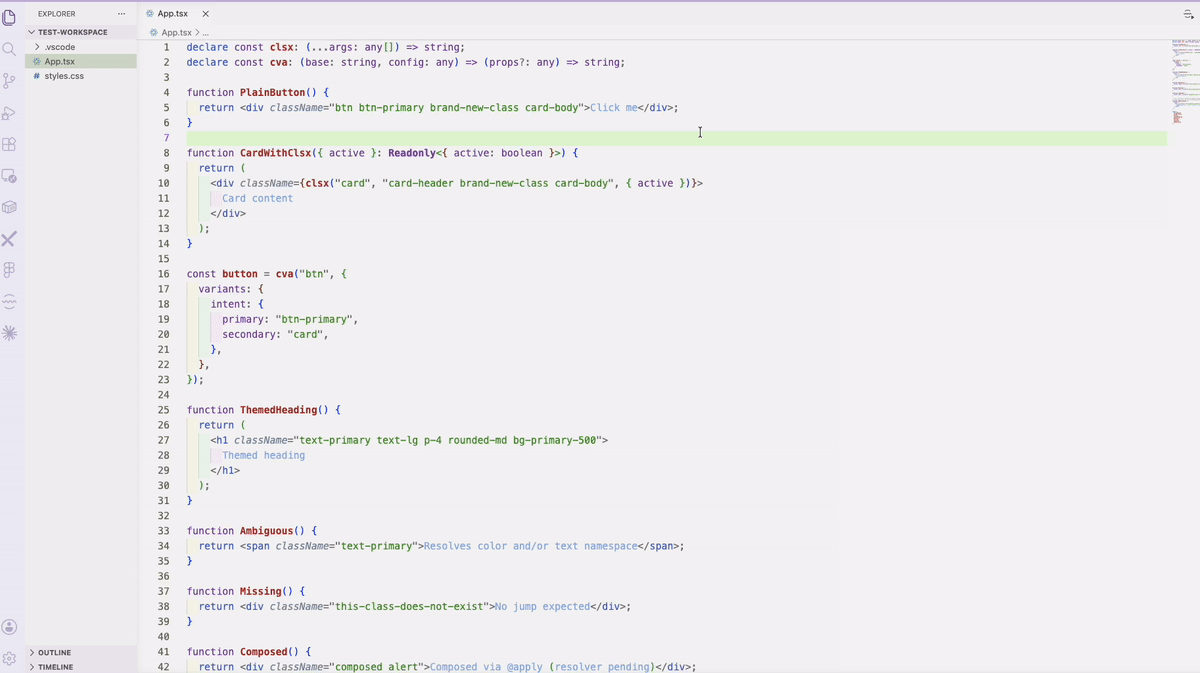
Task: Click the X-shaped crossed tools activity icon
Action: point(9,239)
